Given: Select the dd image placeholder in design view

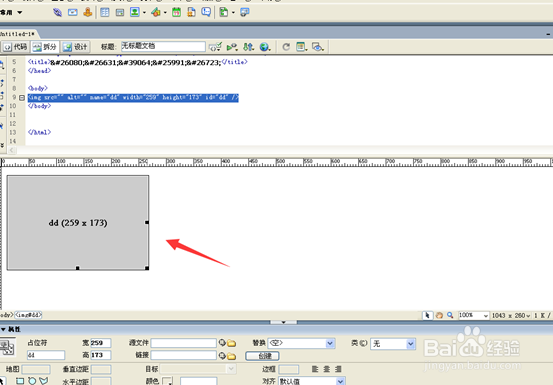Looking at the screenshot, I should tap(78, 223).
